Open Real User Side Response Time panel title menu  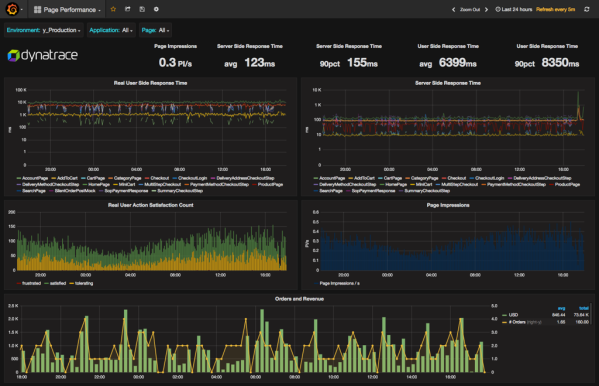point(150,83)
